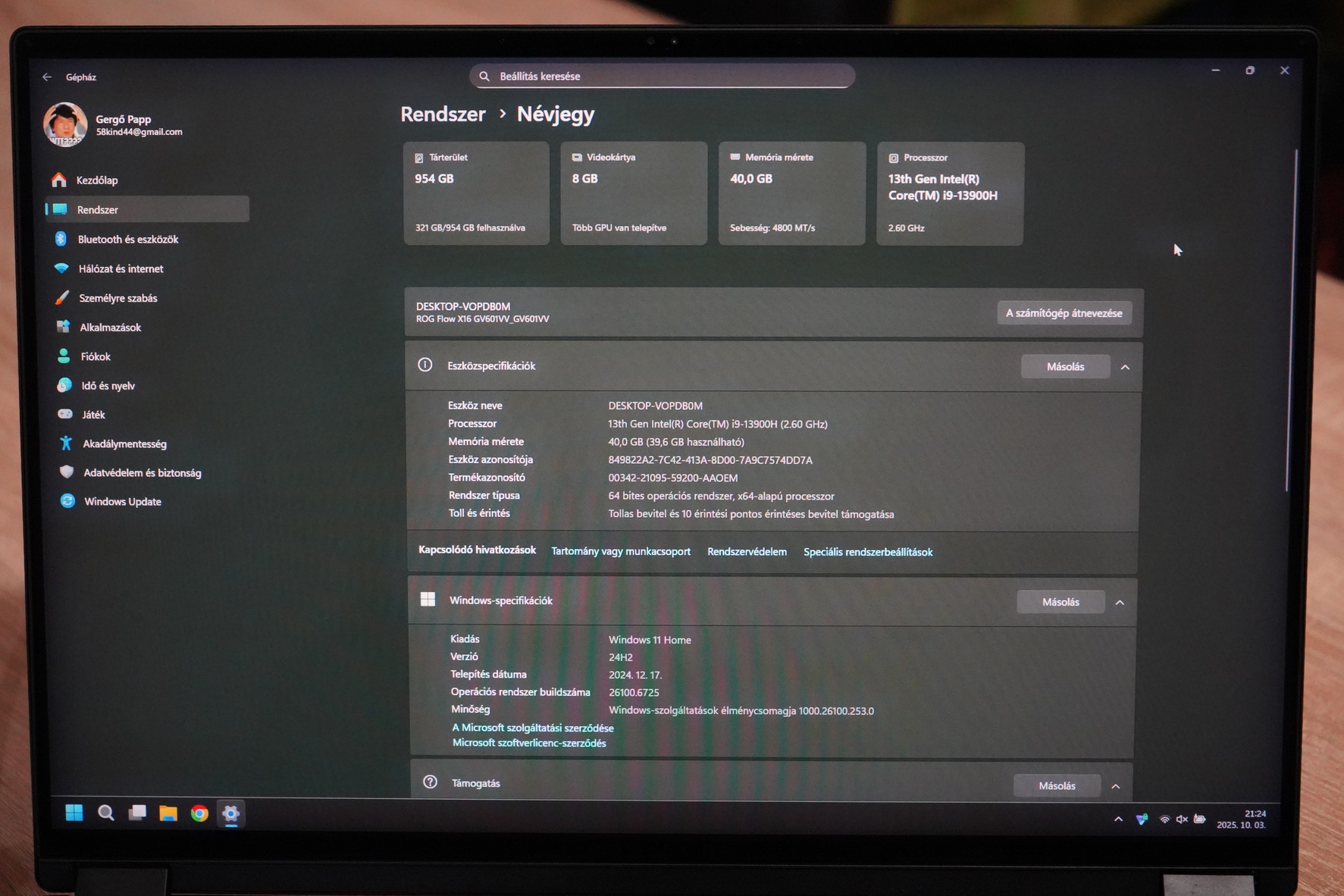The width and height of the screenshot is (1344, 896).
Task: Click the device name DESKTOP-VOPDB0M value
Action: (656, 406)
